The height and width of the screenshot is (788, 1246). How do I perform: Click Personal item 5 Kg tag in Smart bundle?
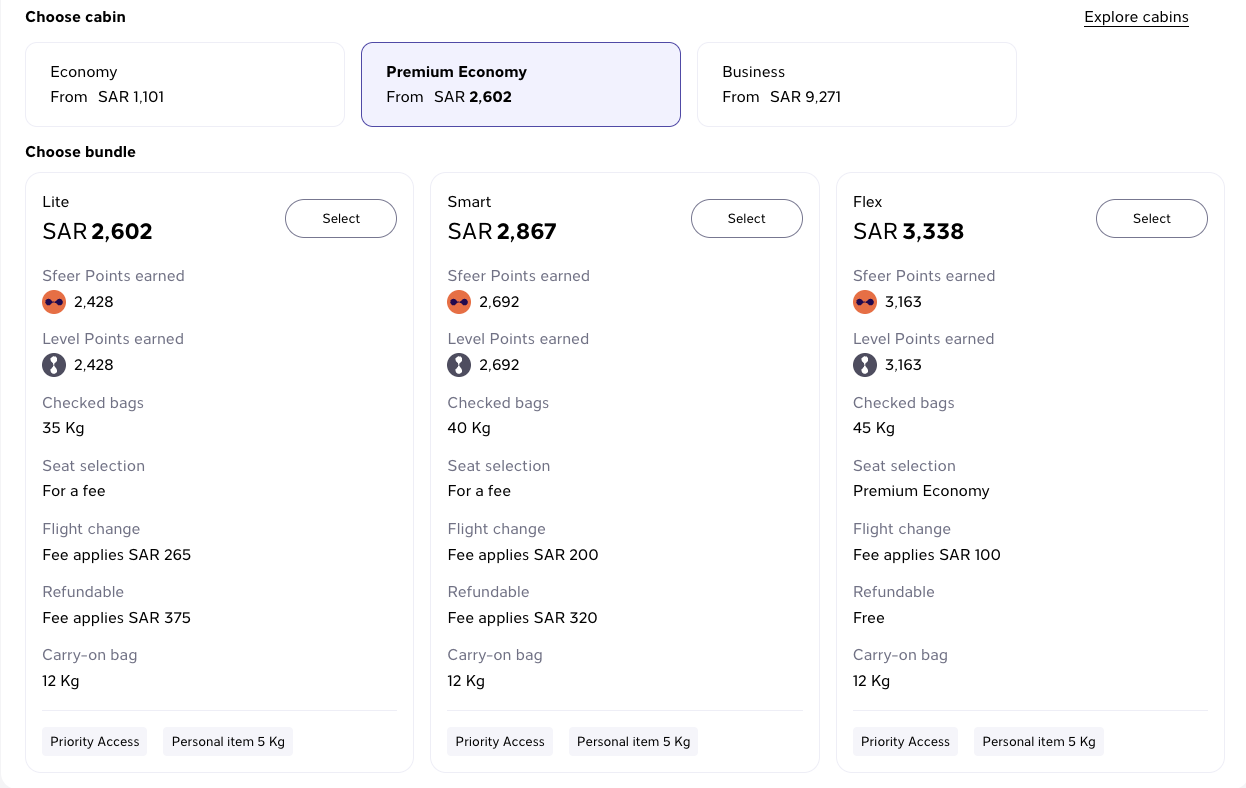[x=634, y=741]
